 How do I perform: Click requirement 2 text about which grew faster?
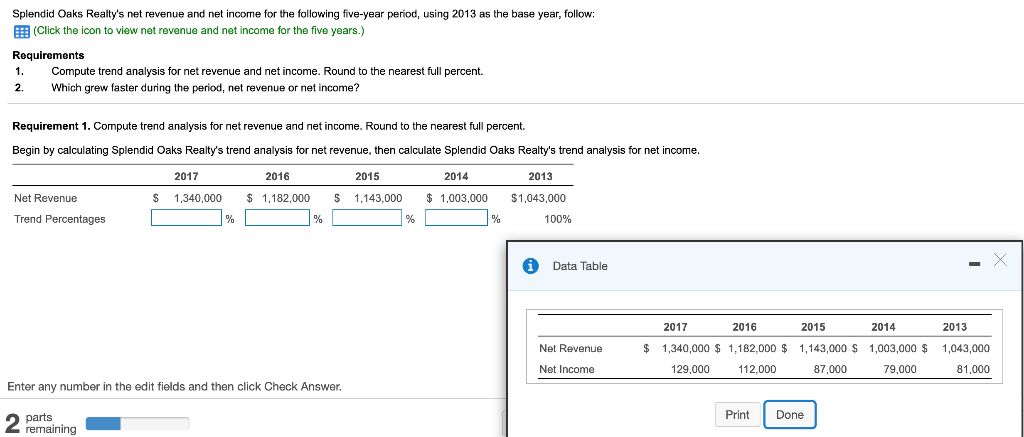tap(205, 88)
